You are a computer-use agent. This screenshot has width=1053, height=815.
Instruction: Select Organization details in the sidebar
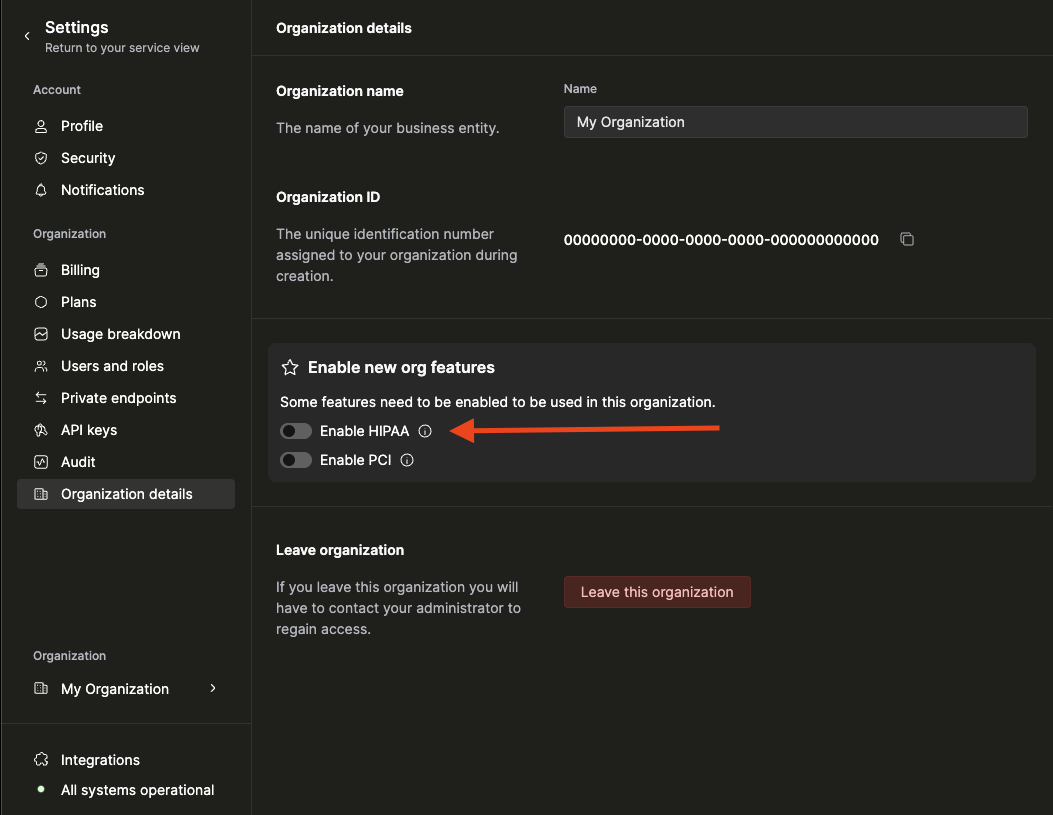(126, 493)
